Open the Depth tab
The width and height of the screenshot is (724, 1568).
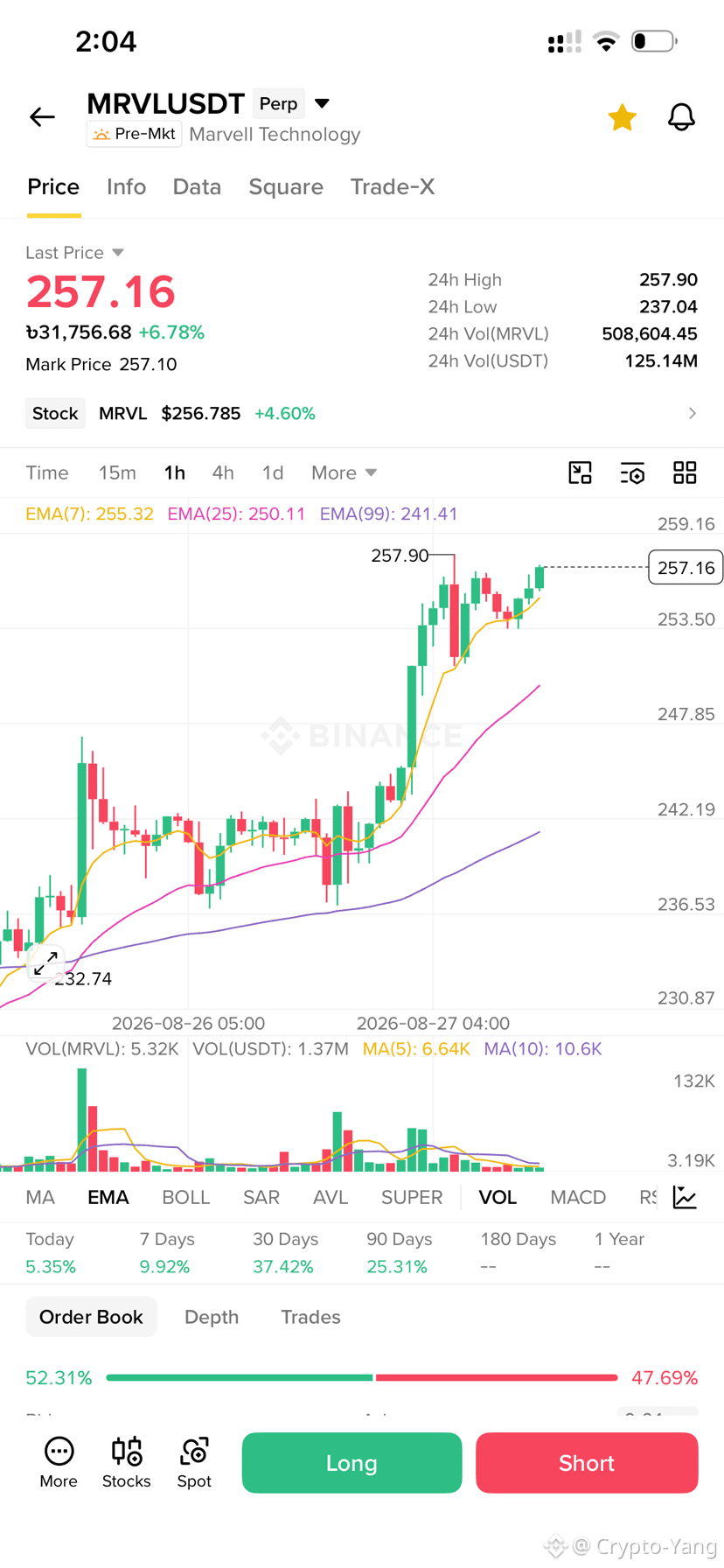pos(212,1317)
